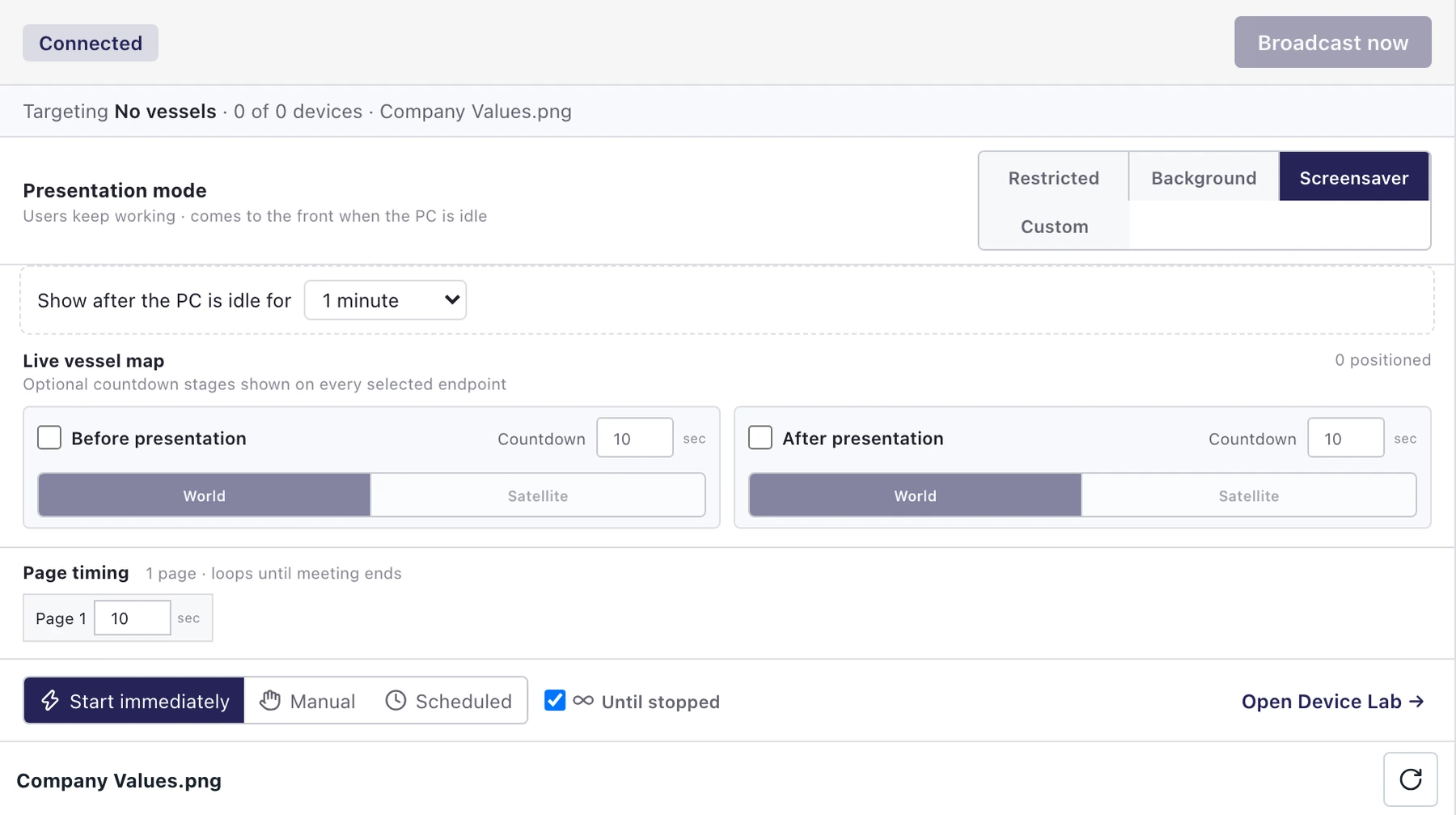Enable the After presentation checkbox
This screenshot has height=815, width=1456.
coord(760,438)
